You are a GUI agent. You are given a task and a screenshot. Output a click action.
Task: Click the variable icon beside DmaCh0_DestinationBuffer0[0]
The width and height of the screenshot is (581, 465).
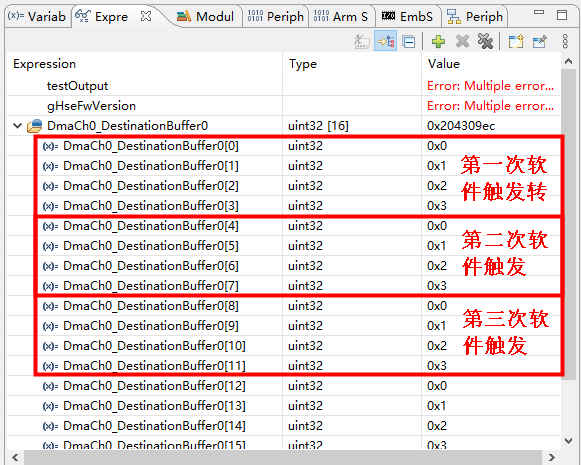click(x=50, y=146)
